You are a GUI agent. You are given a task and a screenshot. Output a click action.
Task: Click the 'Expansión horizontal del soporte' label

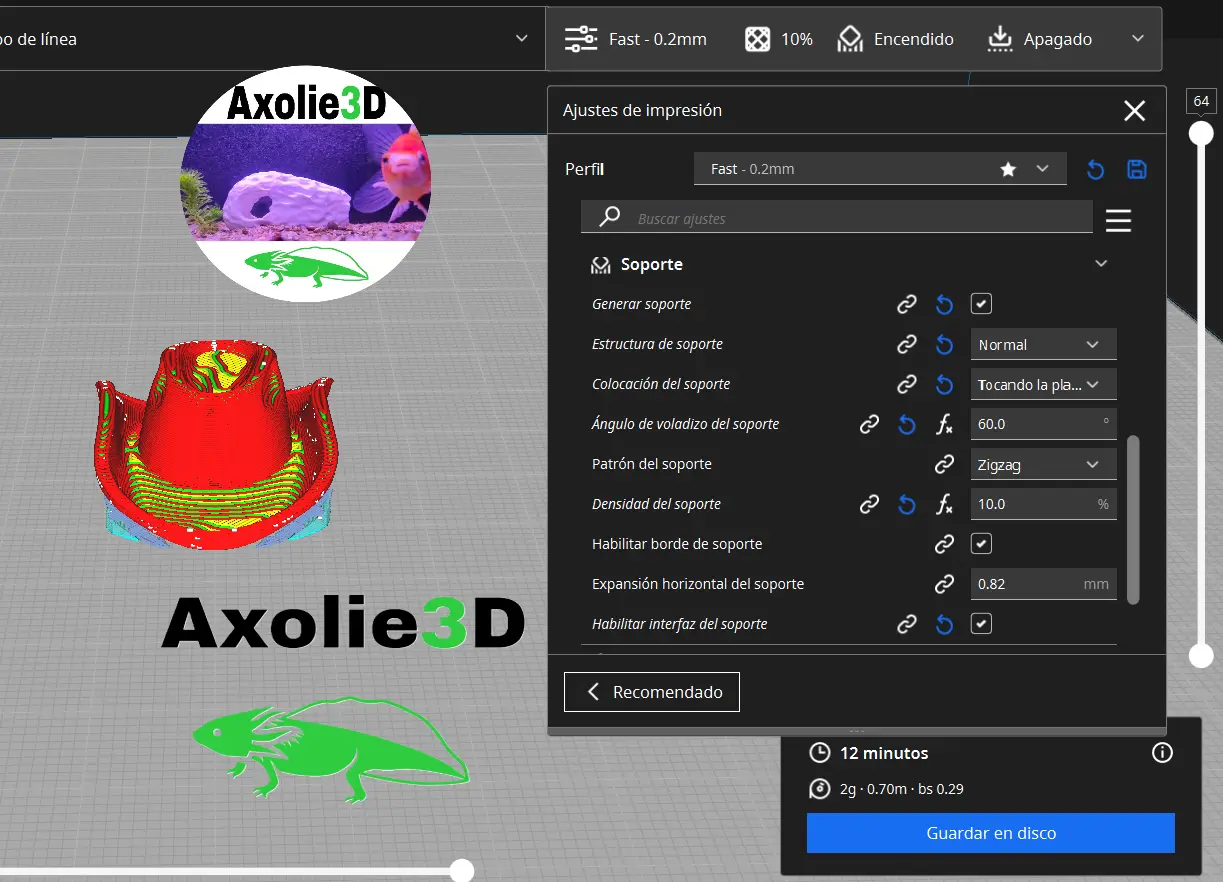point(698,584)
